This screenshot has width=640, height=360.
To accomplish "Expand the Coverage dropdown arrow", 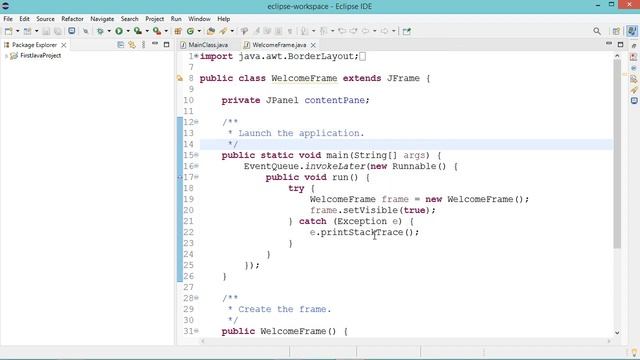I will tap(147, 31).
